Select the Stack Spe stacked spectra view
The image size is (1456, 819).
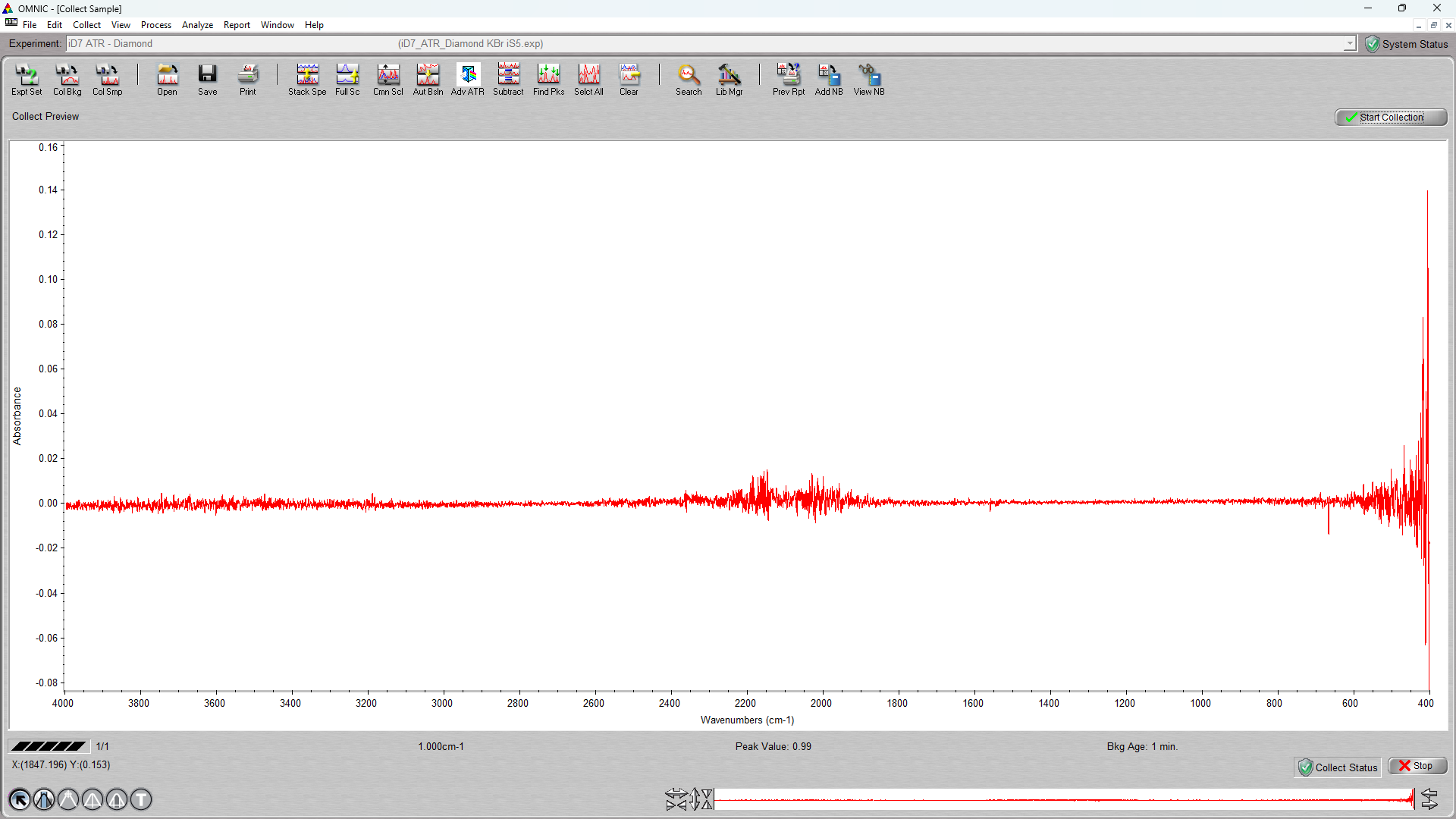(x=307, y=80)
